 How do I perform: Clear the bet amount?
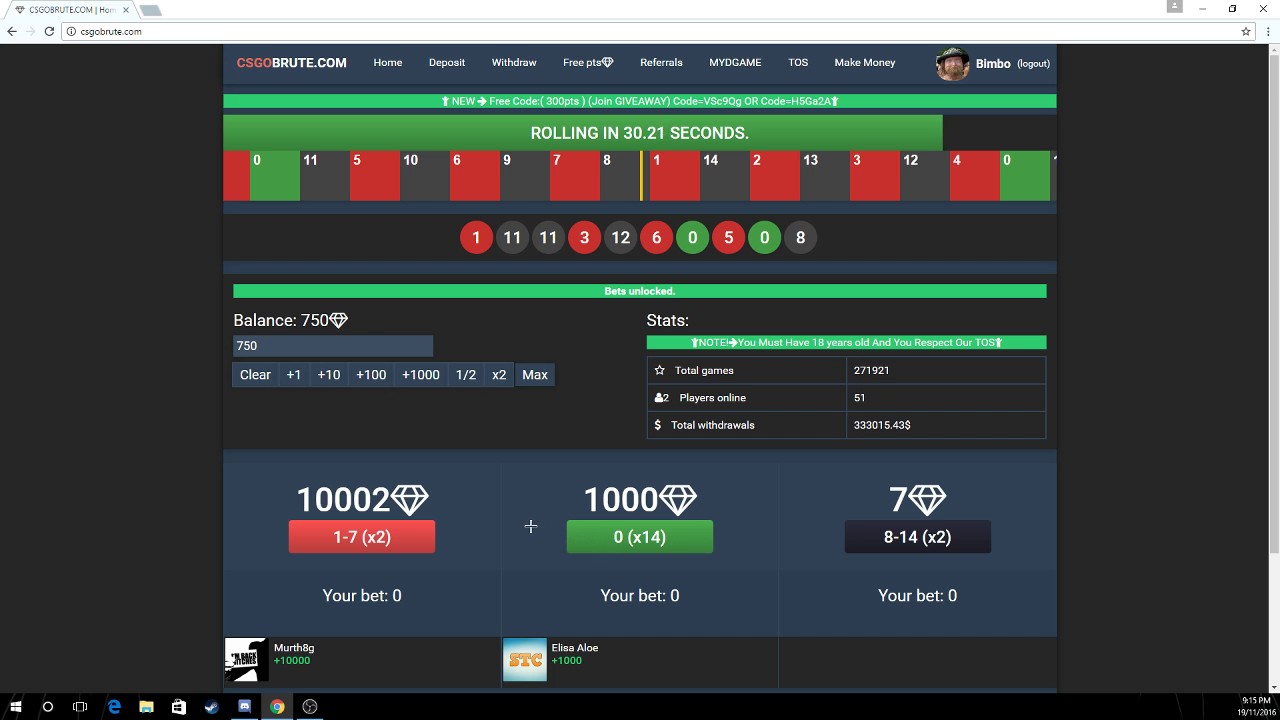(x=255, y=374)
